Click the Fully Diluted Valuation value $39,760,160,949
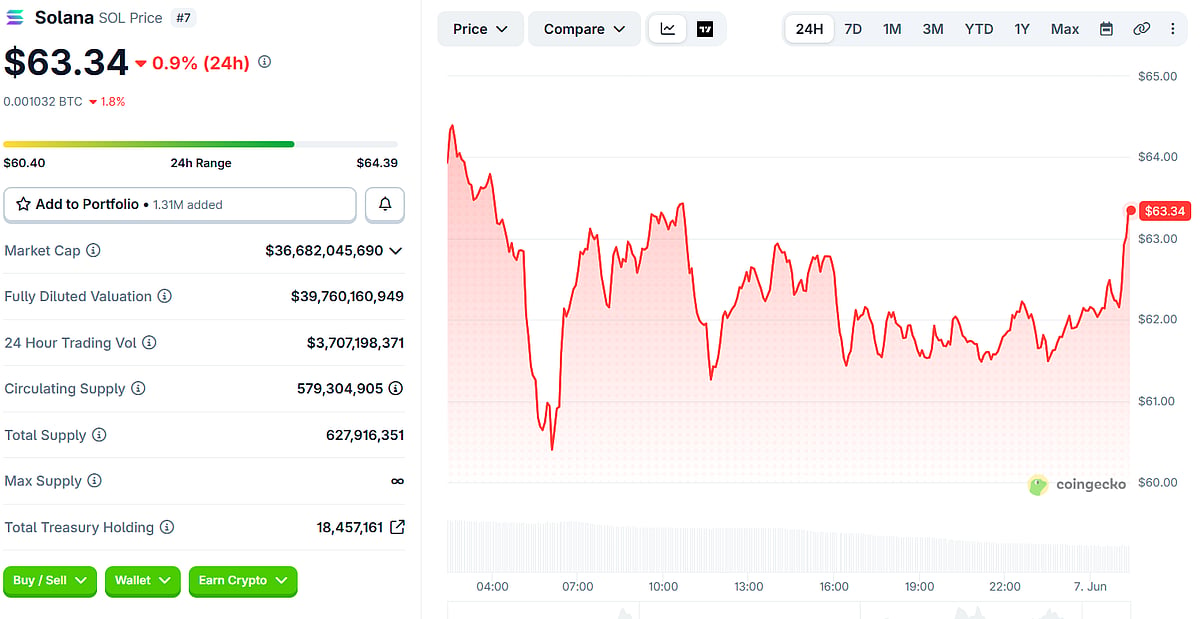1200x619 pixels. 347,296
